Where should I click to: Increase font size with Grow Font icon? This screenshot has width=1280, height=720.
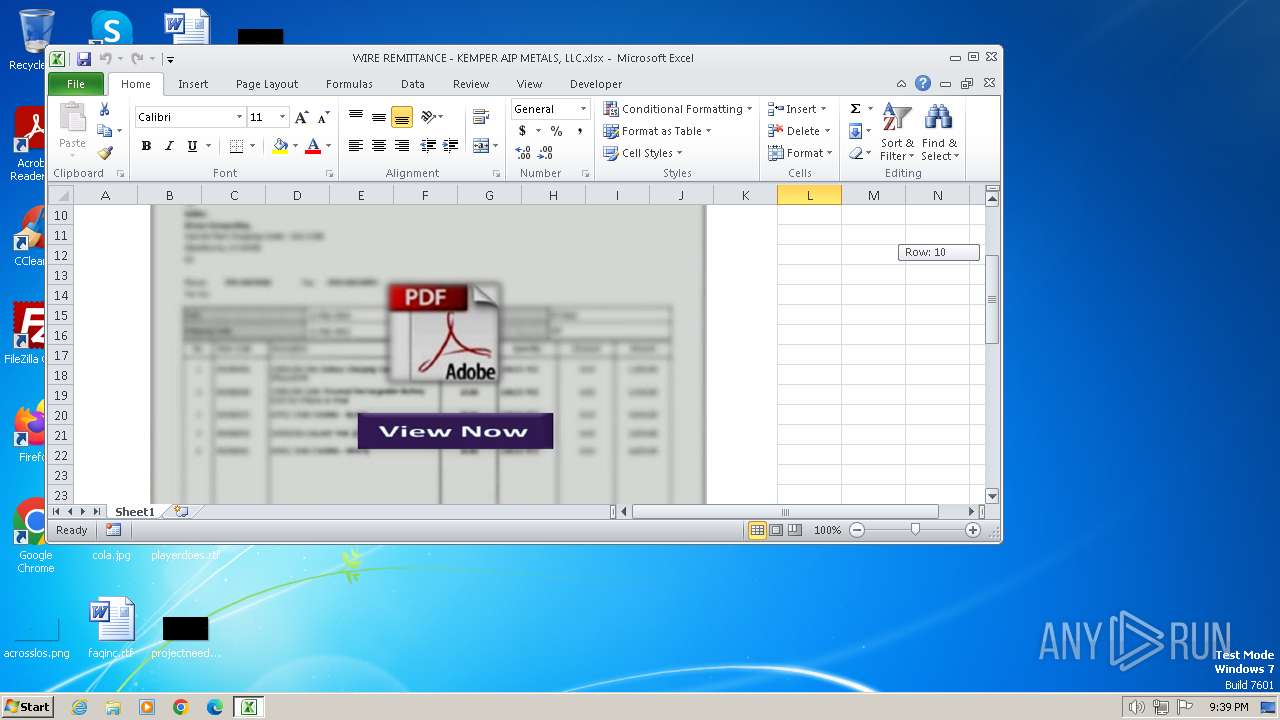click(x=301, y=117)
